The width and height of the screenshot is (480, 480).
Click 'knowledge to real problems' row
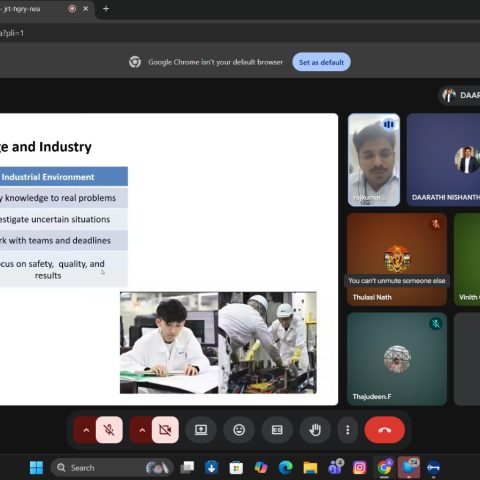tap(64, 198)
